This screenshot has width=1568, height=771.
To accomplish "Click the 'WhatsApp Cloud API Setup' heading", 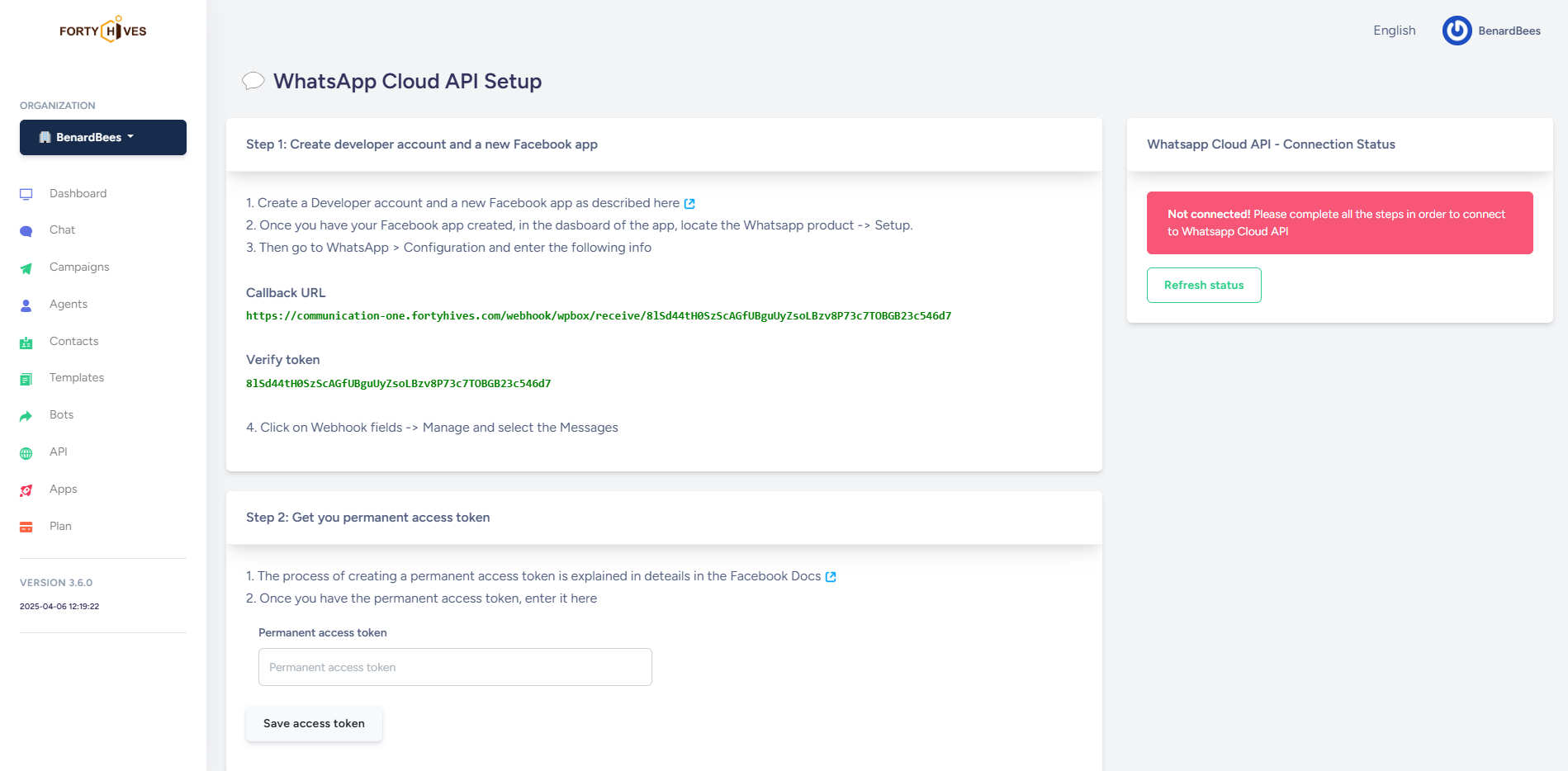I will (408, 81).
